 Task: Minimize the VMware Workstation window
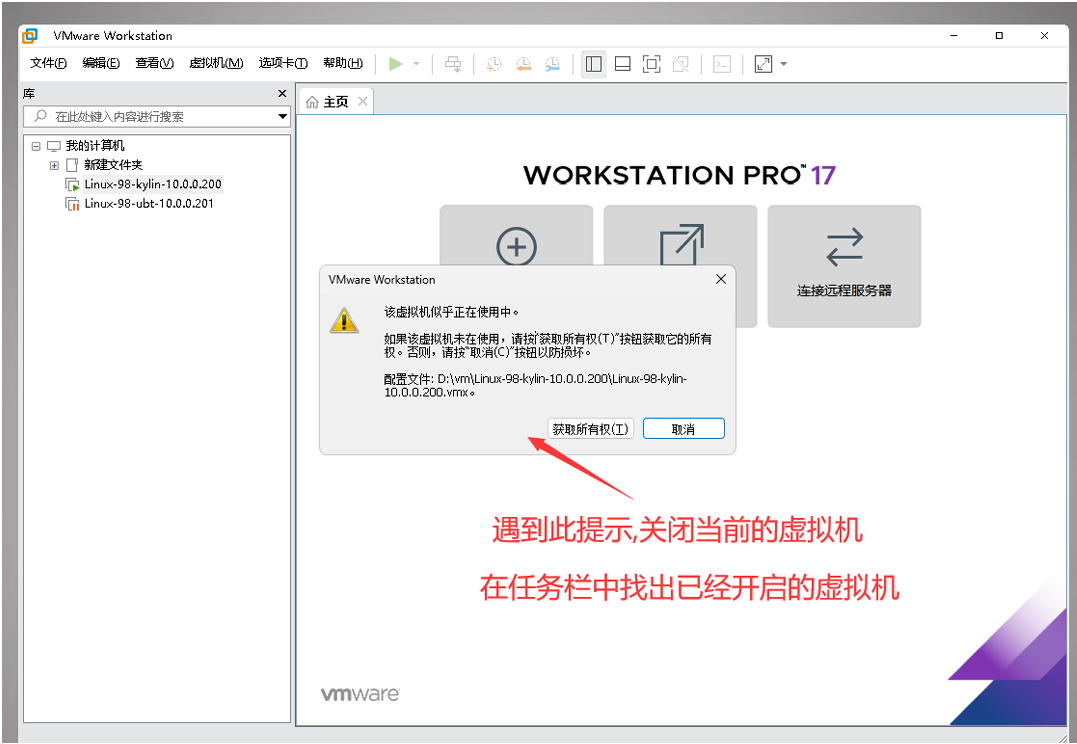pyautogui.click(x=954, y=36)
